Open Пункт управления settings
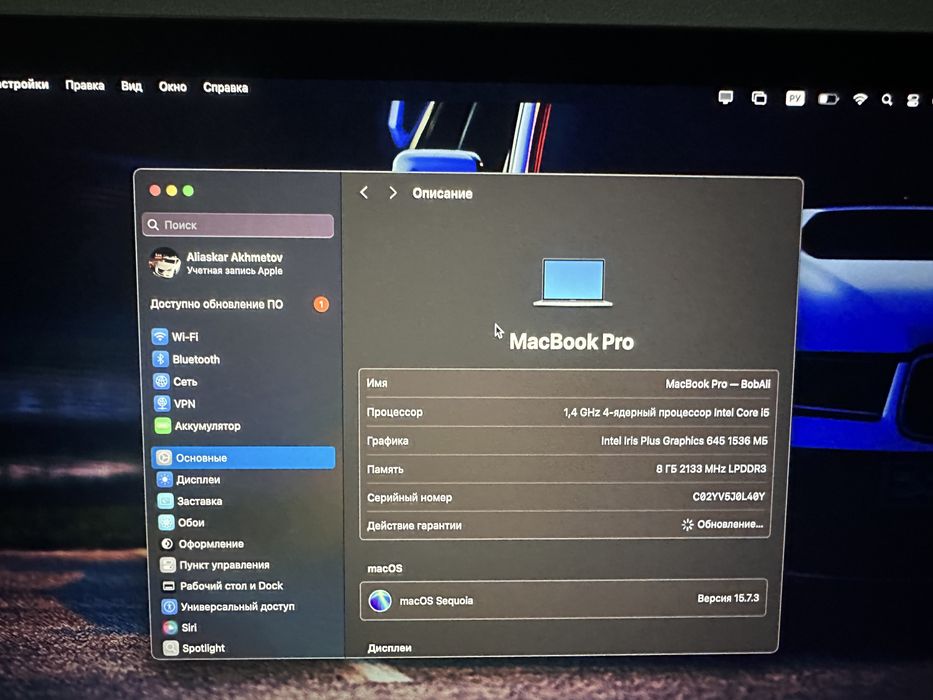This screenshot has height=700, width=933. coord(215,565)
